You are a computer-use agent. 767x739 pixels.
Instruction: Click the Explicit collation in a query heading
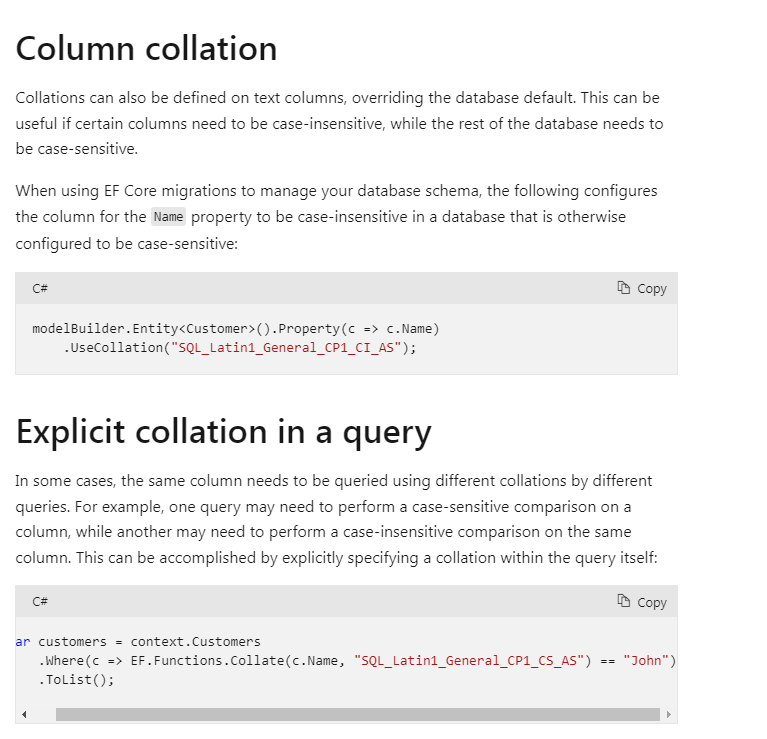[x=224, y=432]
